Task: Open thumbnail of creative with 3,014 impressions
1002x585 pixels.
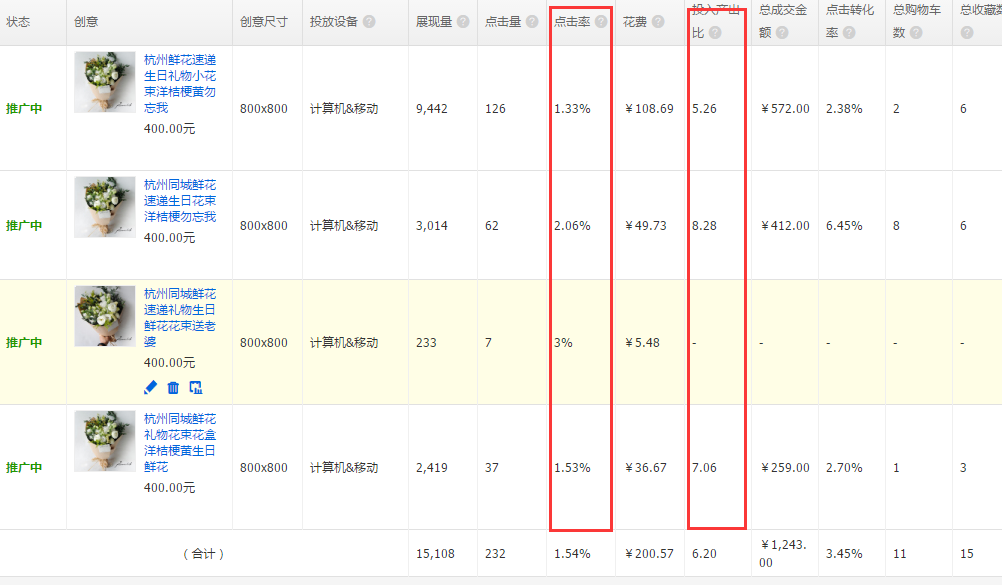Action: coord(105,207)
